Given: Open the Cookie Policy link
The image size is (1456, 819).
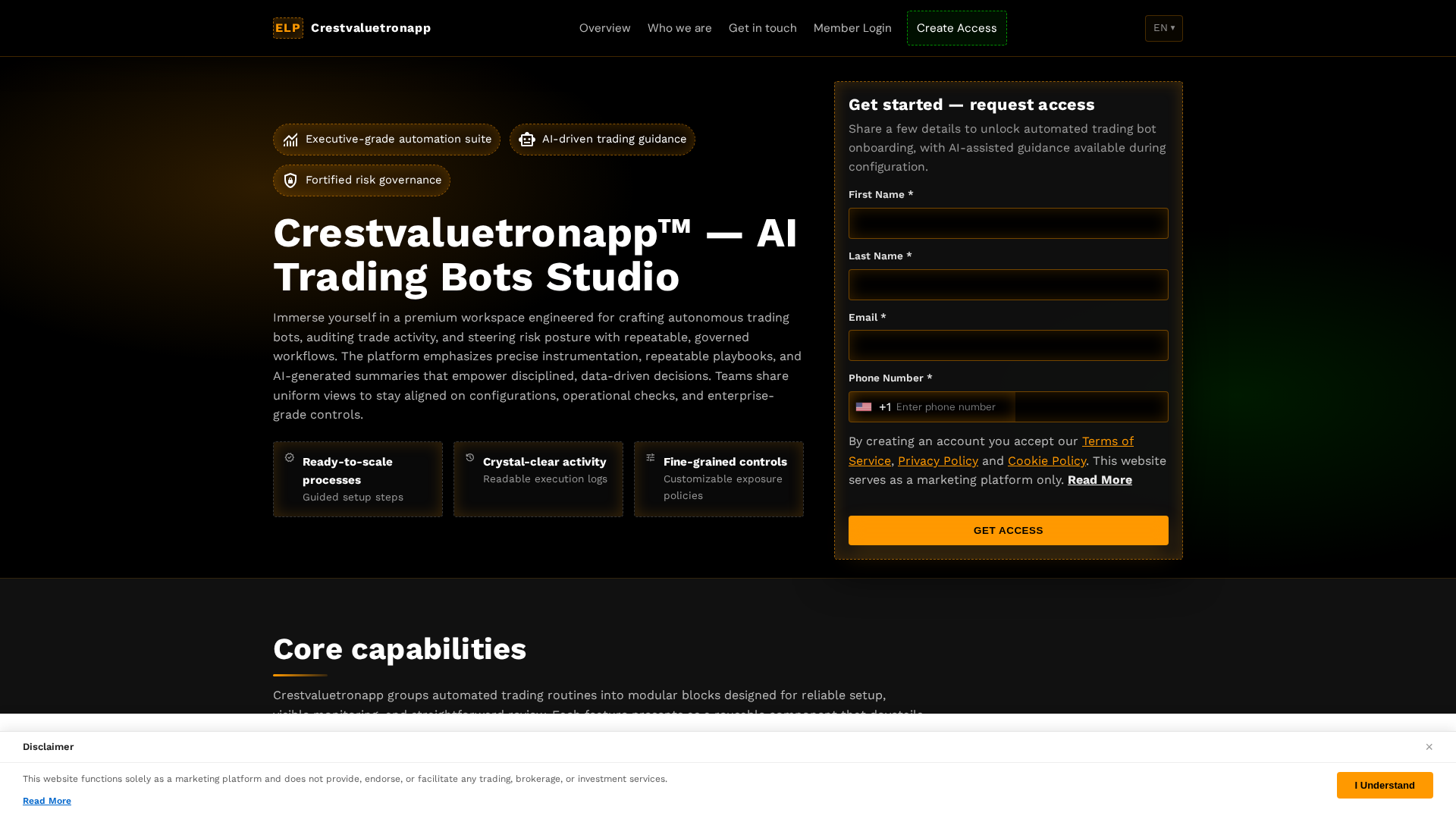Looking at the screenshot, I should point(1046,461).
